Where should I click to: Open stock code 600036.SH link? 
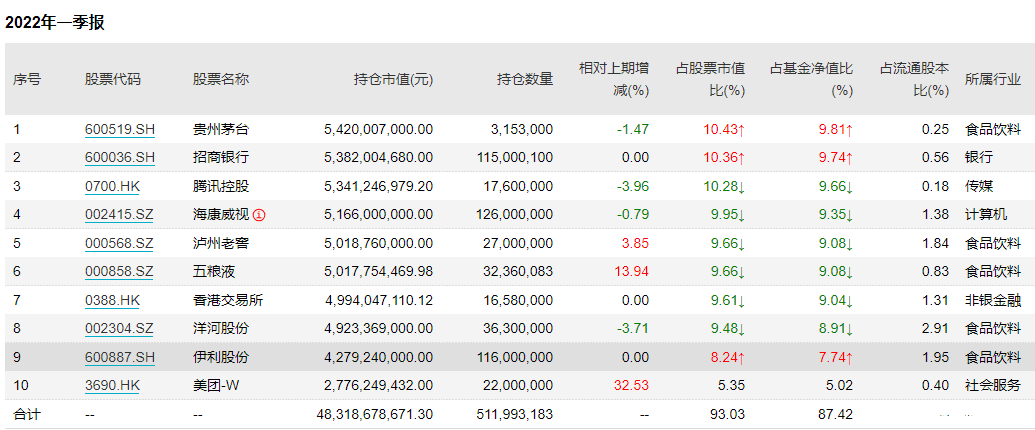[119, 158]
